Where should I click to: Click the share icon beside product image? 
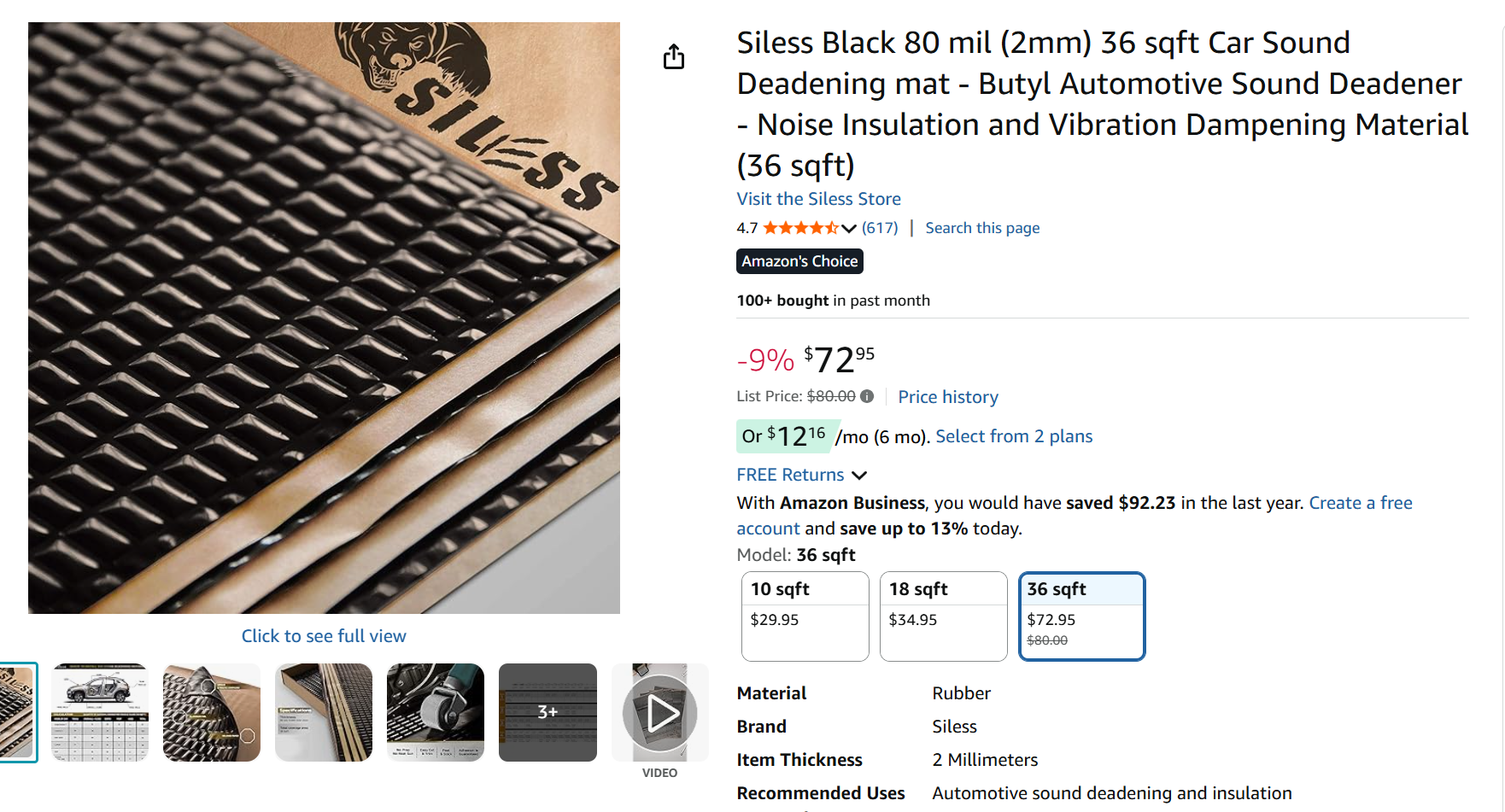click(674, 57)
